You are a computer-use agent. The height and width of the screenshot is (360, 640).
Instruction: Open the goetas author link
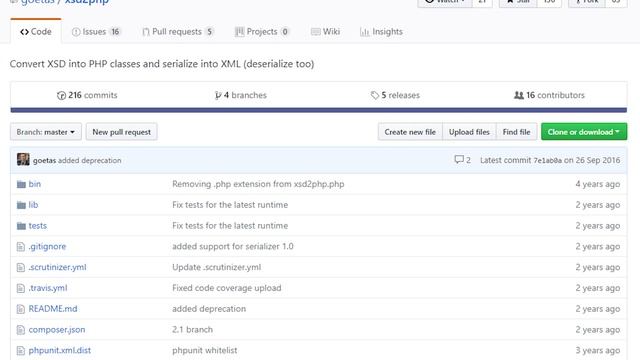point(44,160)
